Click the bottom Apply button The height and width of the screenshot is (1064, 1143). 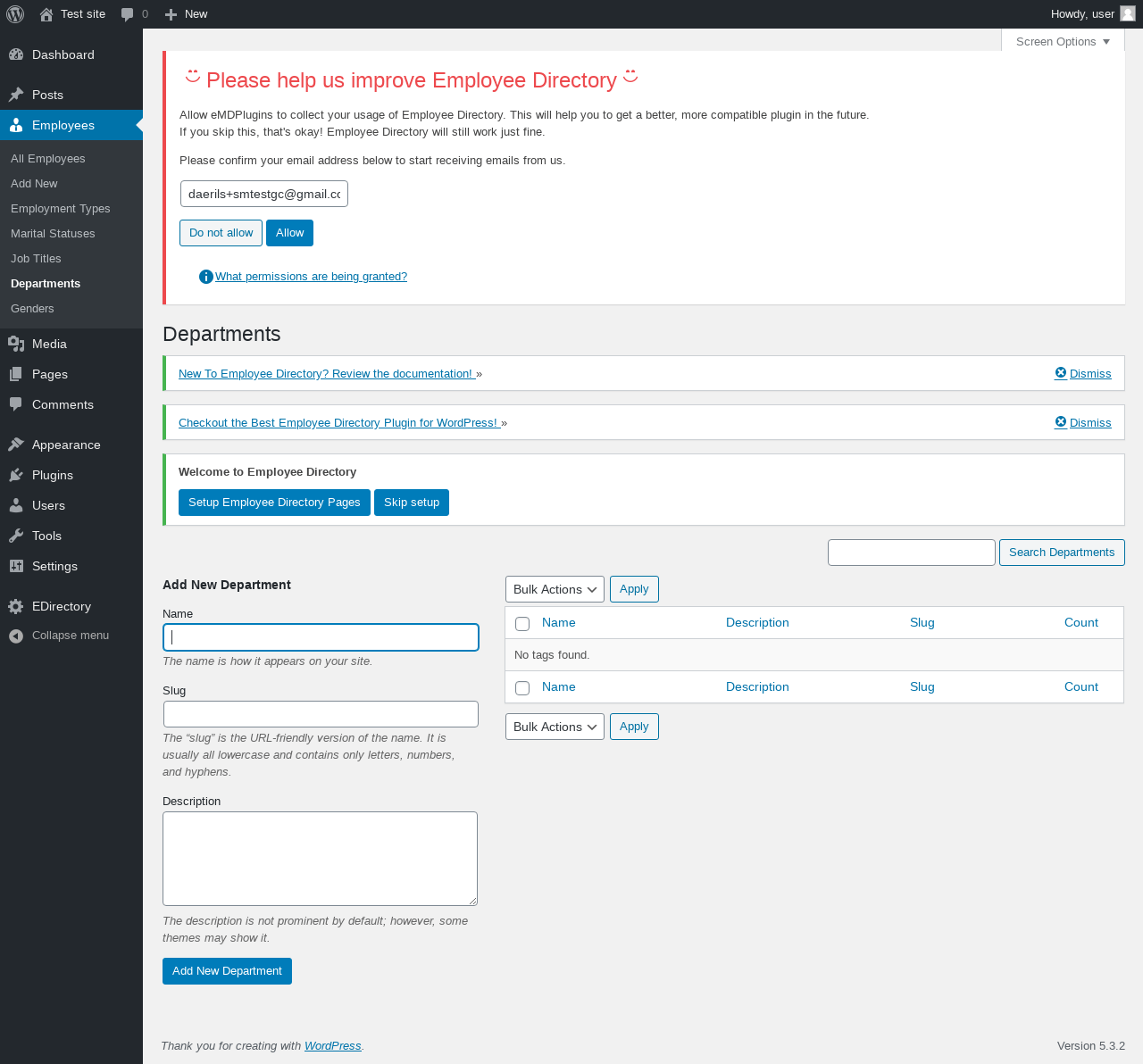[x=634, y=727]
